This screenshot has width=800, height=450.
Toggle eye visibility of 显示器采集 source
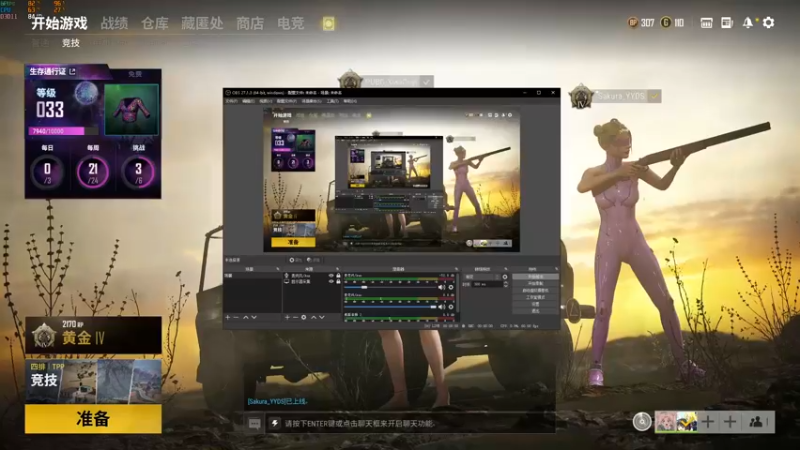(331, 282)
